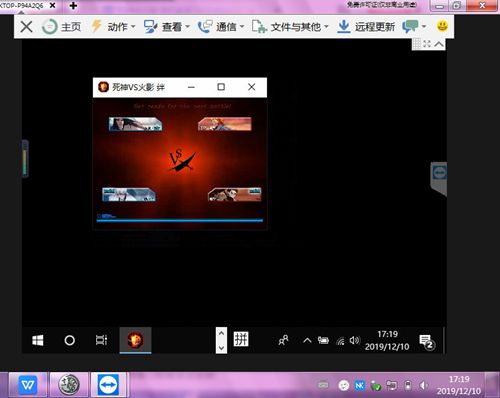
Task: Click the white round face tray icon
Action: pos(344,386)
